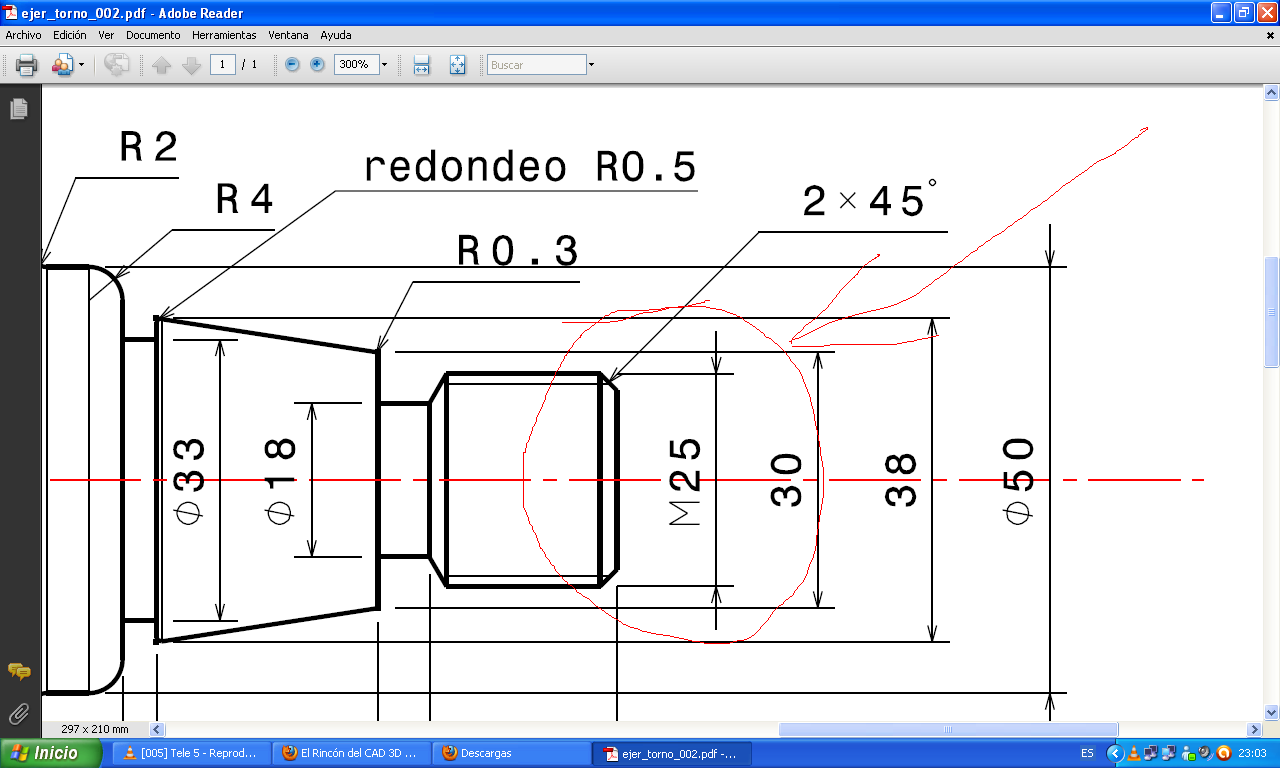The height and width of the screenshot is (768, 1280).
Task: Open the Archivo menu
Action: (x=24, y=35)
